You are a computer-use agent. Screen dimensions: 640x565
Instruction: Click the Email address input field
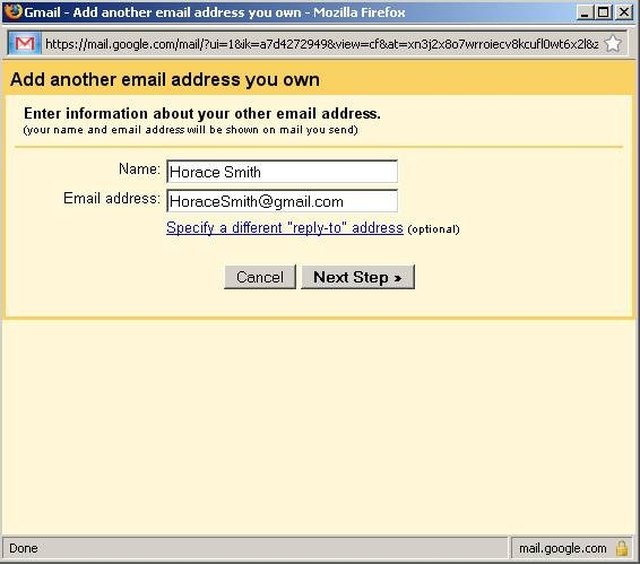[282, 201]
